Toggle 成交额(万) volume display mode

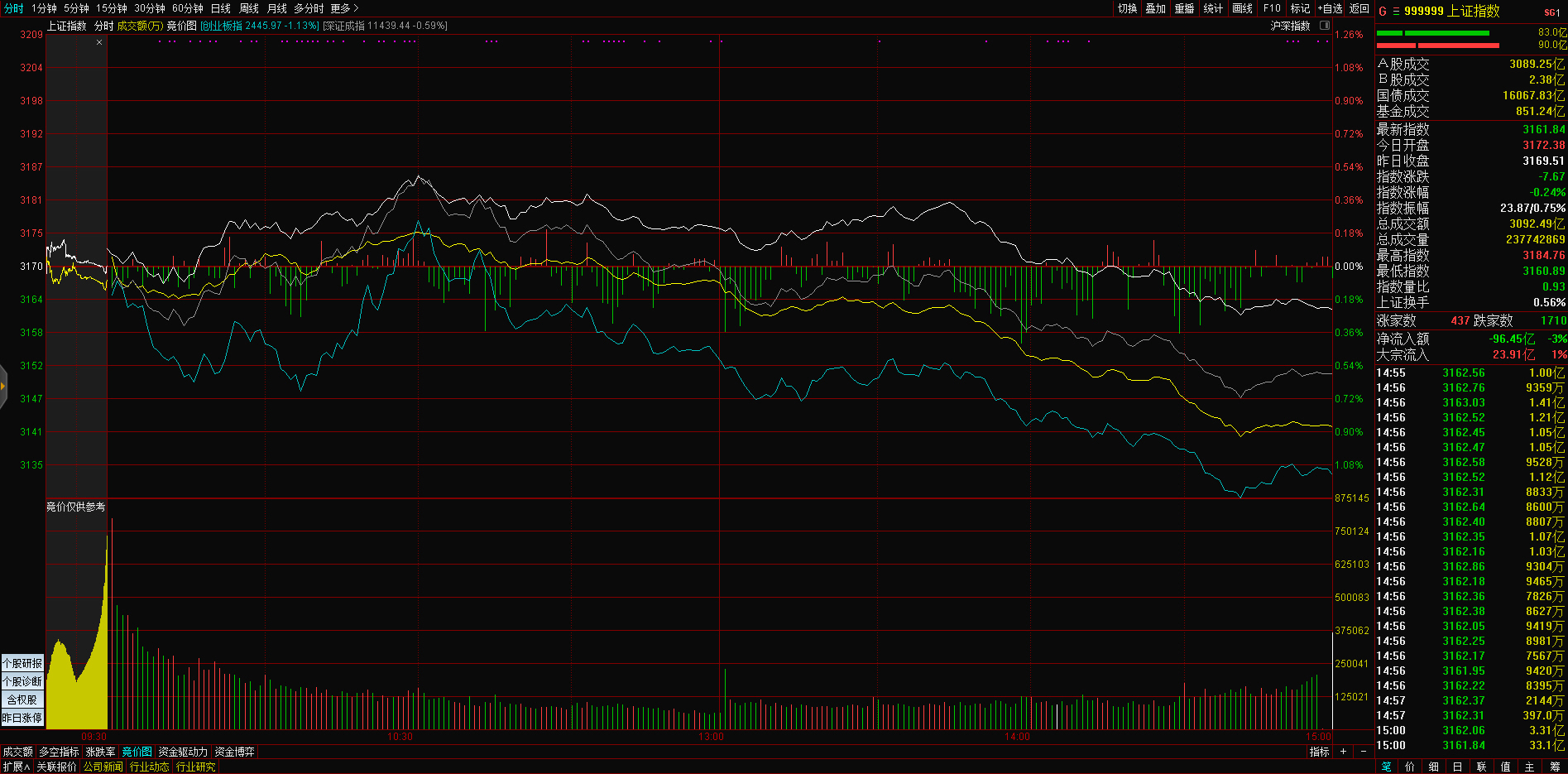[140, 26]
